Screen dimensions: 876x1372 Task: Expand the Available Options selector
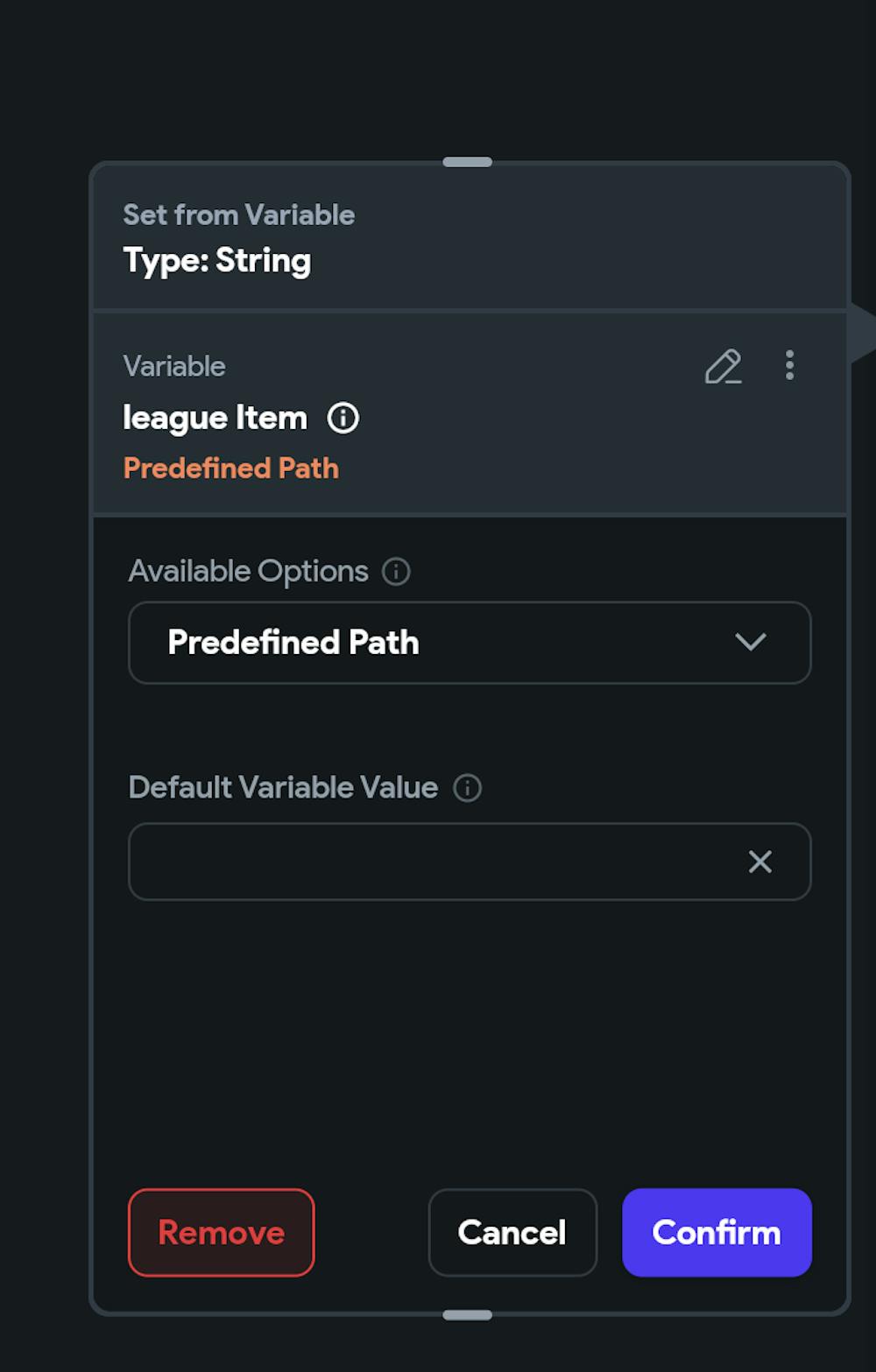click(x=470, y=643)
